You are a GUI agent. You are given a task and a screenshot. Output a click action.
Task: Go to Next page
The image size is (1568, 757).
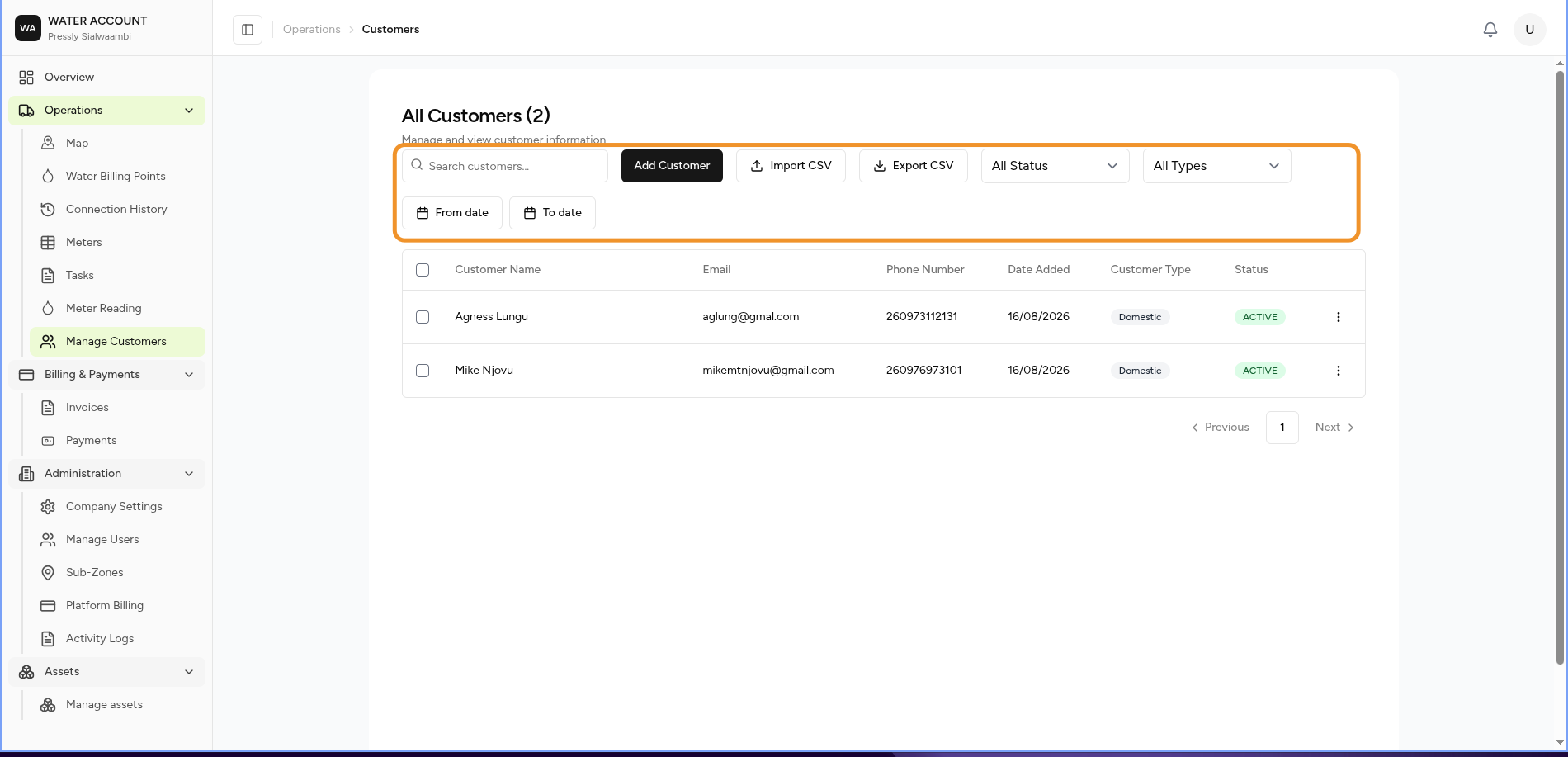tap(1334, 428)
